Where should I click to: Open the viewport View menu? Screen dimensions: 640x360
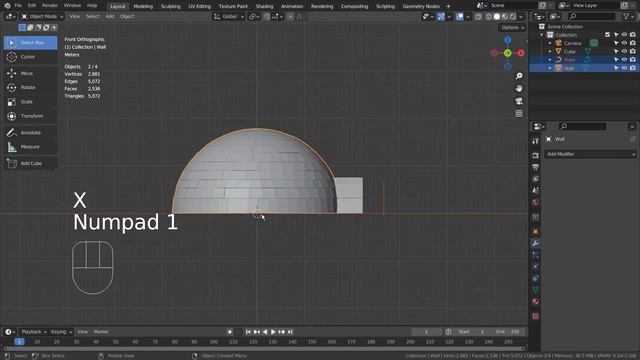74,16
